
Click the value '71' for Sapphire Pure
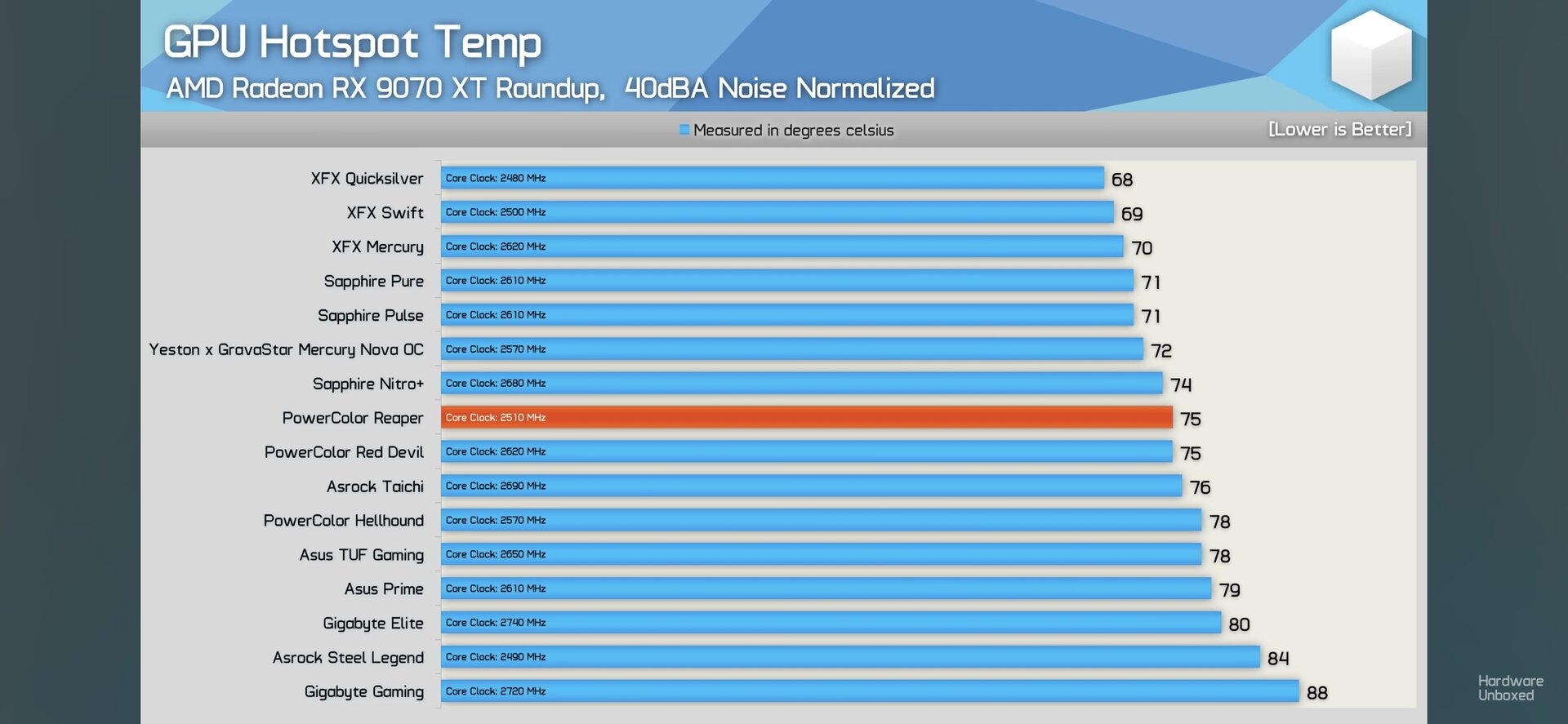point(1151,282)
